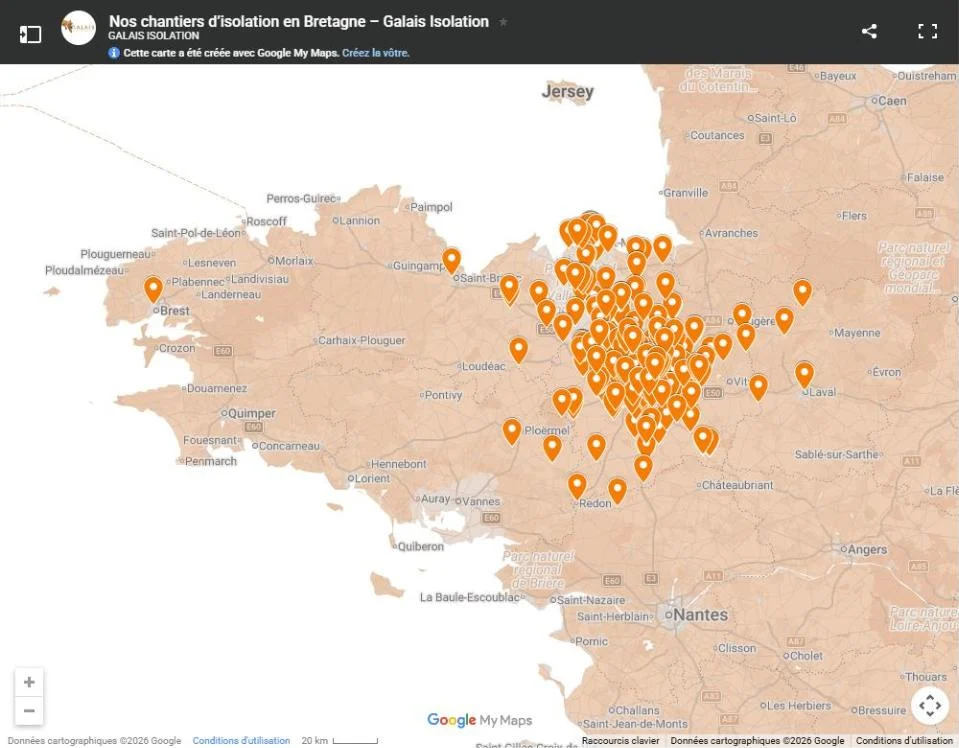Click the Mayenne town label
Image resolution: width=959 pixels, height=748 pixels.
click(x=857, y=333)
